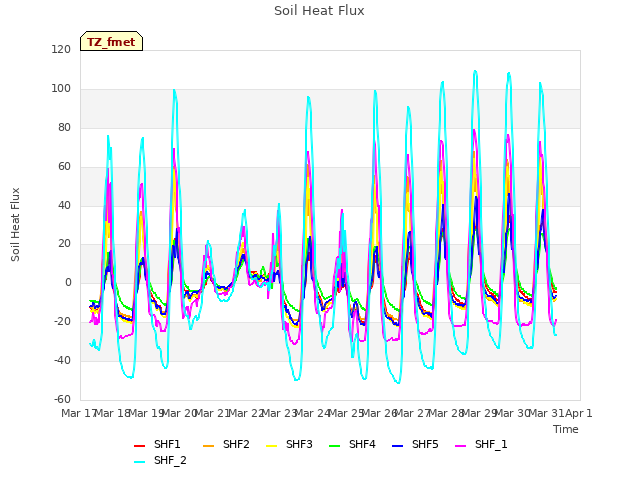The width and height of the screenshot is (640, 480).
Task: Click the Mar 23 x-axis date label
Action: pyautogui.click(x=280, y=413)
